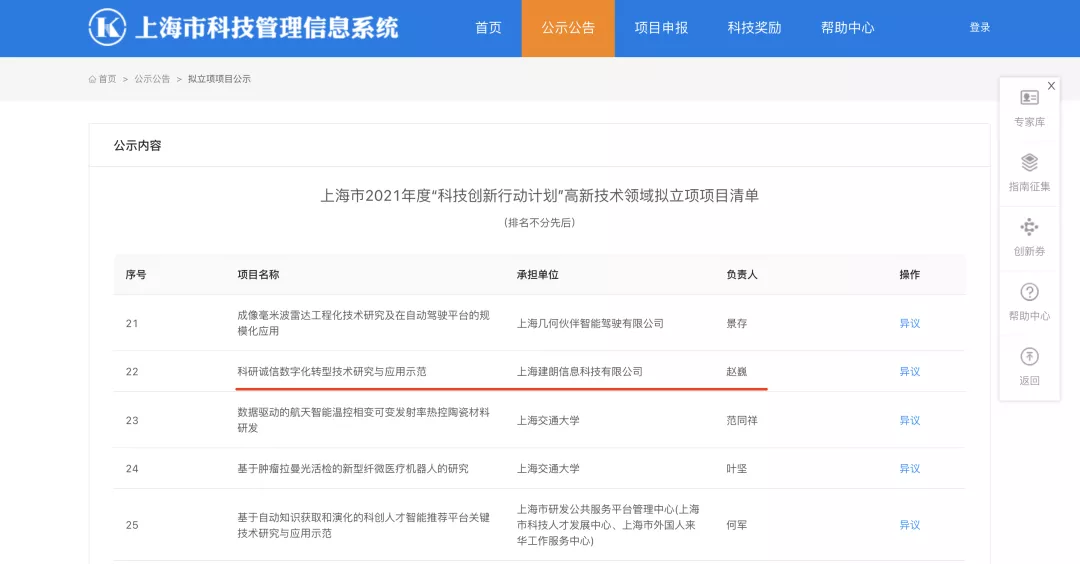
Task: Click 异议 for 叶坚's project
Action: tap(909, 468)
